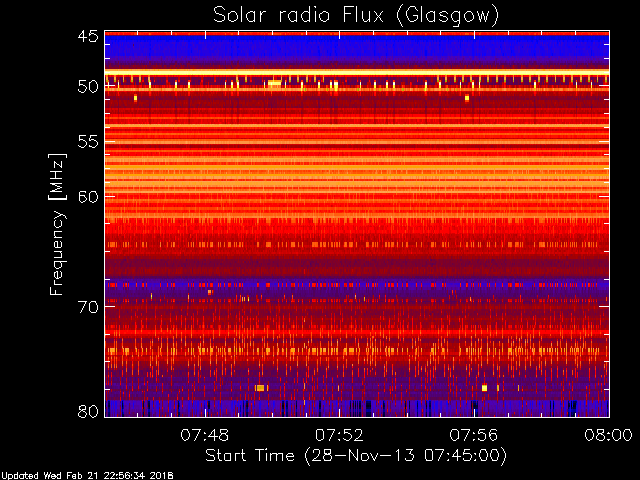Click the 07:56 time tick label
Screen dimensions: 640x480
tap(474, 435)
